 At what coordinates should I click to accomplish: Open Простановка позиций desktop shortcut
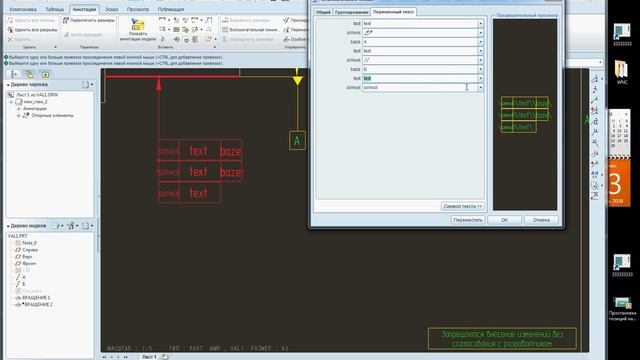pyautogui.click(x=622, y=308)
